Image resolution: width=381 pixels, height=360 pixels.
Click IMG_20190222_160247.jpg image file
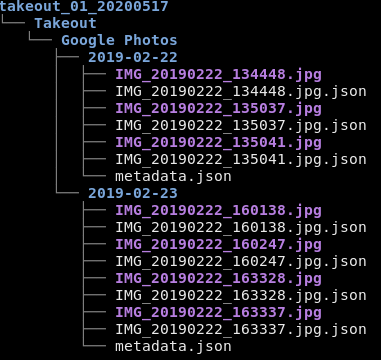click(x=218, y=245)
